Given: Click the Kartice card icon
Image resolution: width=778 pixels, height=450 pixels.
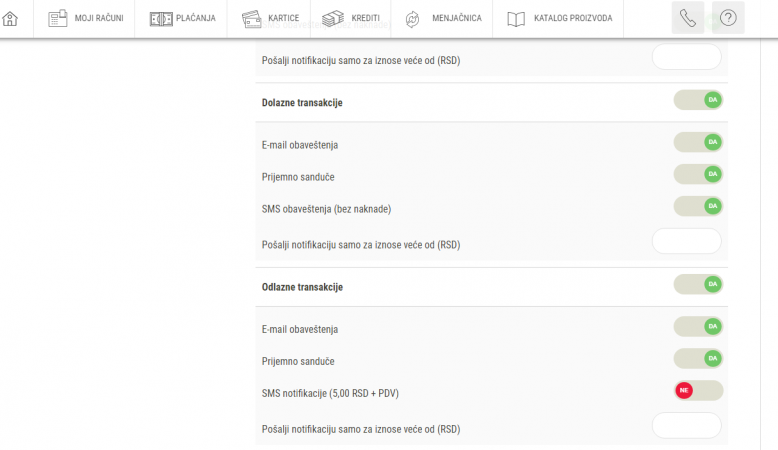Looking at the screenshot, I should (251, 18).
